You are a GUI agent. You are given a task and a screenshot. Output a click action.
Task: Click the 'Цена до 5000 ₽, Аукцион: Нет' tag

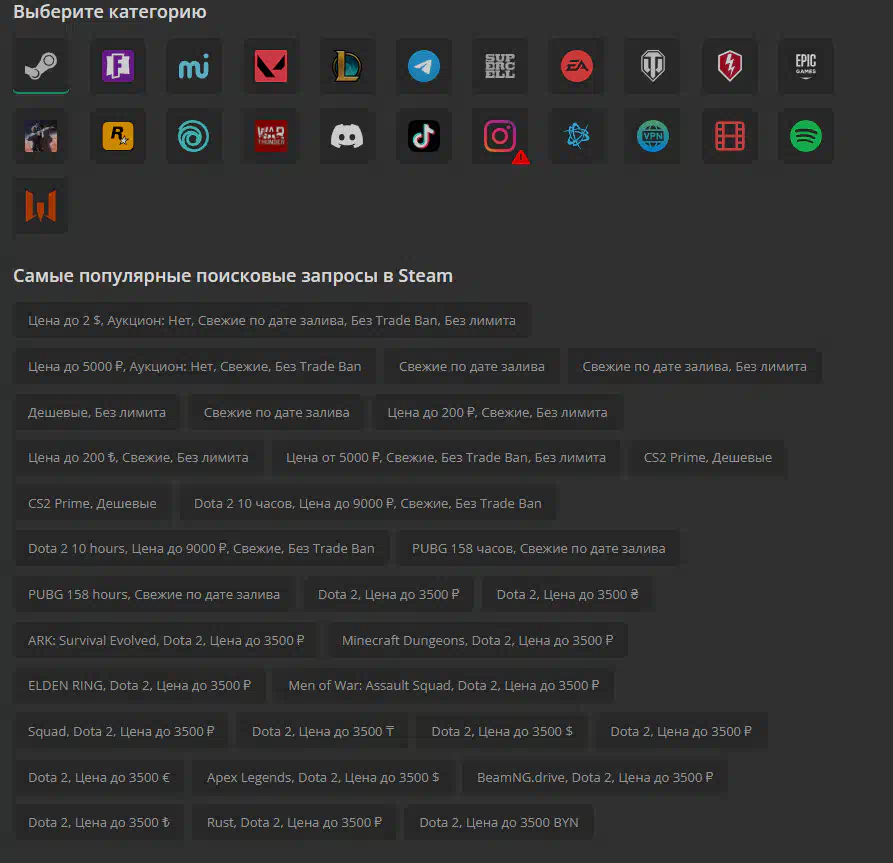point(195,366)
